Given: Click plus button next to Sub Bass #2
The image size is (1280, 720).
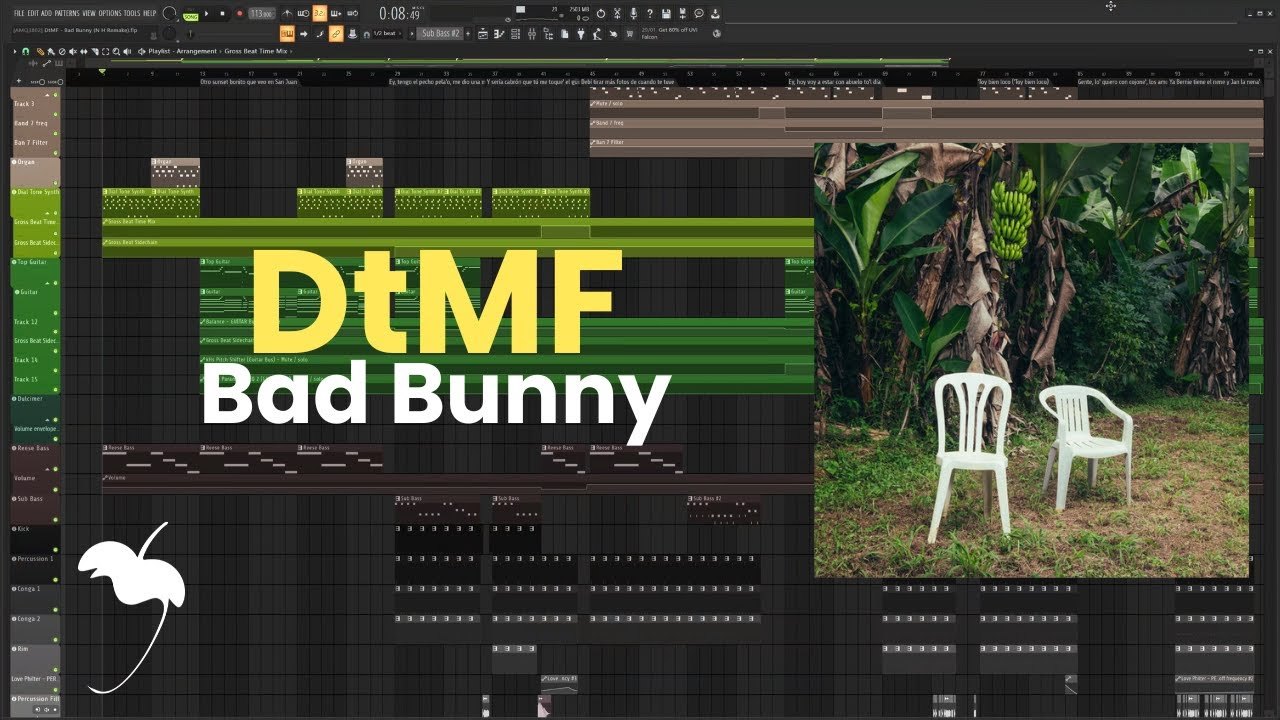Looking at the screenshot, I should pyautogui.click(x=468, y=33).
